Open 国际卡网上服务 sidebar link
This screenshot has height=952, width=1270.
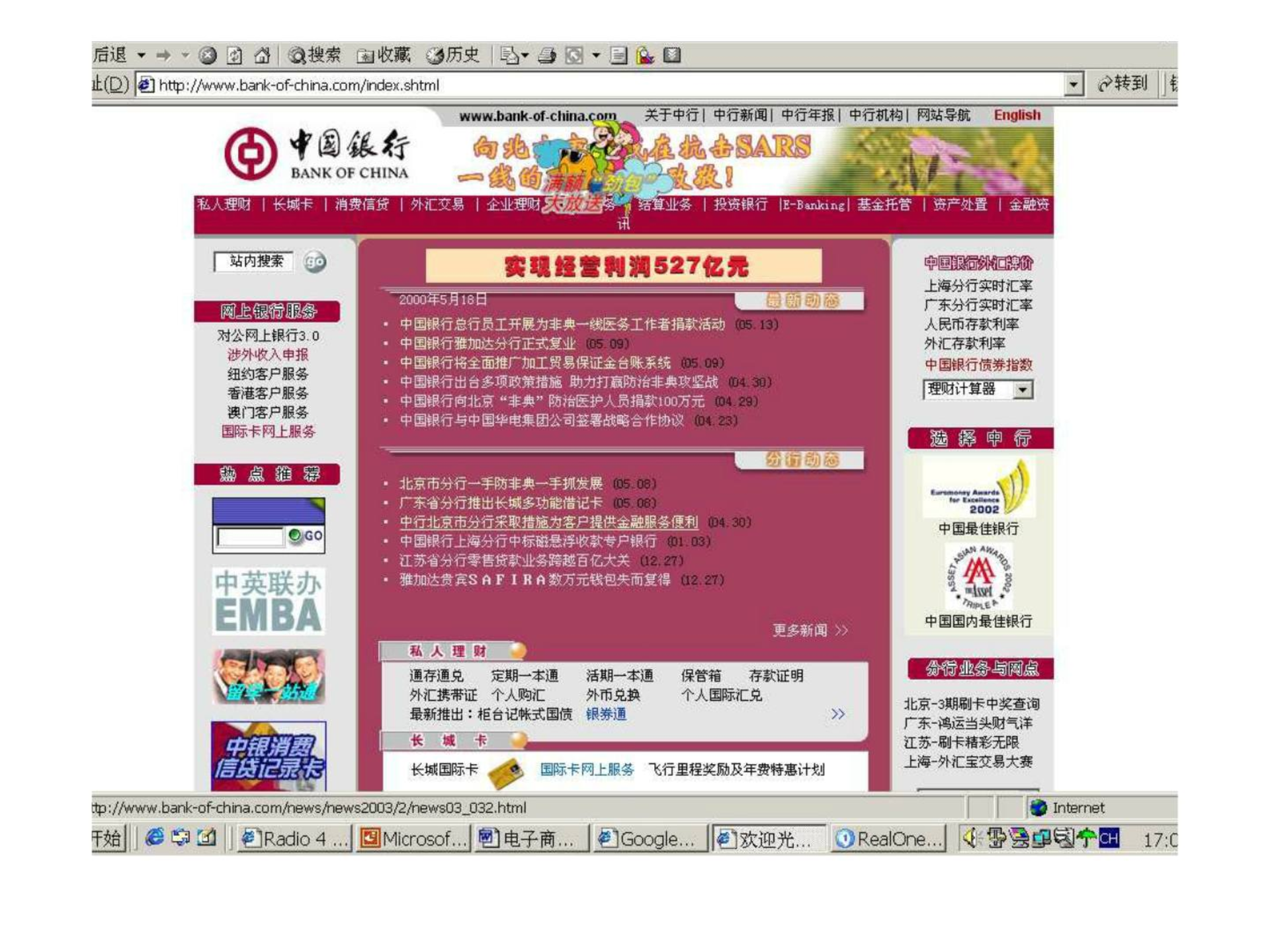click(268, 432)
